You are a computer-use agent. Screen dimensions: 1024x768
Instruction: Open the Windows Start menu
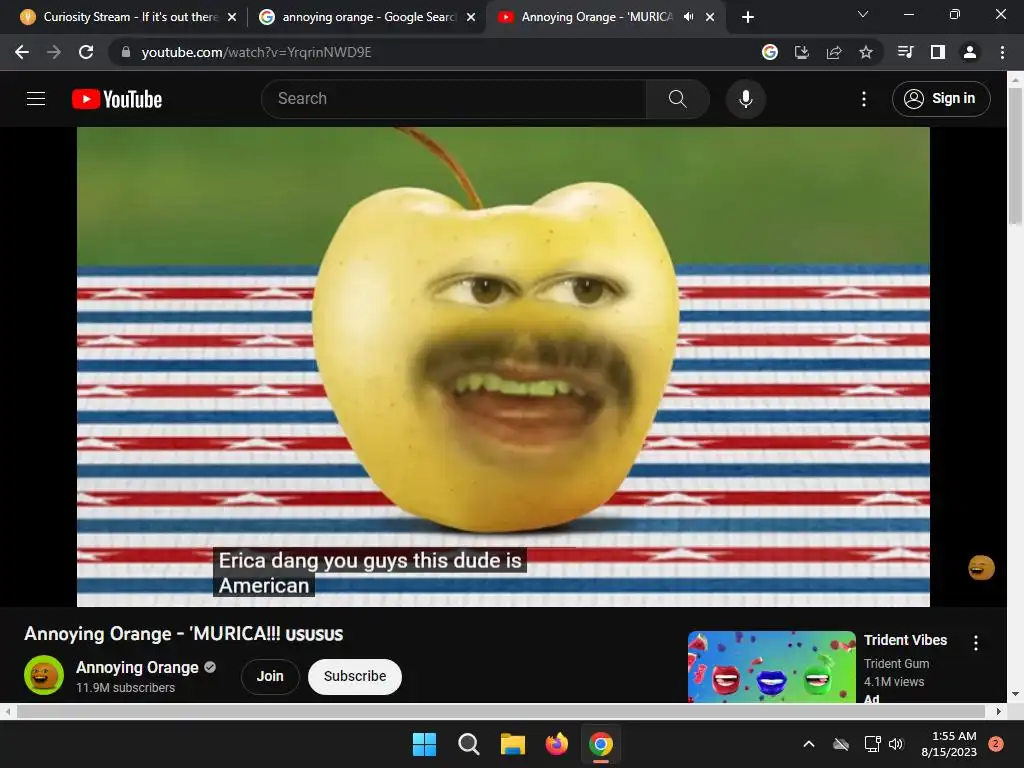point(424,744)
